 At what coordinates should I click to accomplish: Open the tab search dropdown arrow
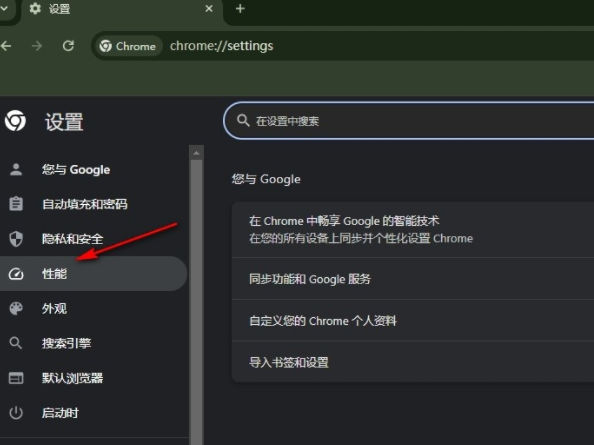4,8
